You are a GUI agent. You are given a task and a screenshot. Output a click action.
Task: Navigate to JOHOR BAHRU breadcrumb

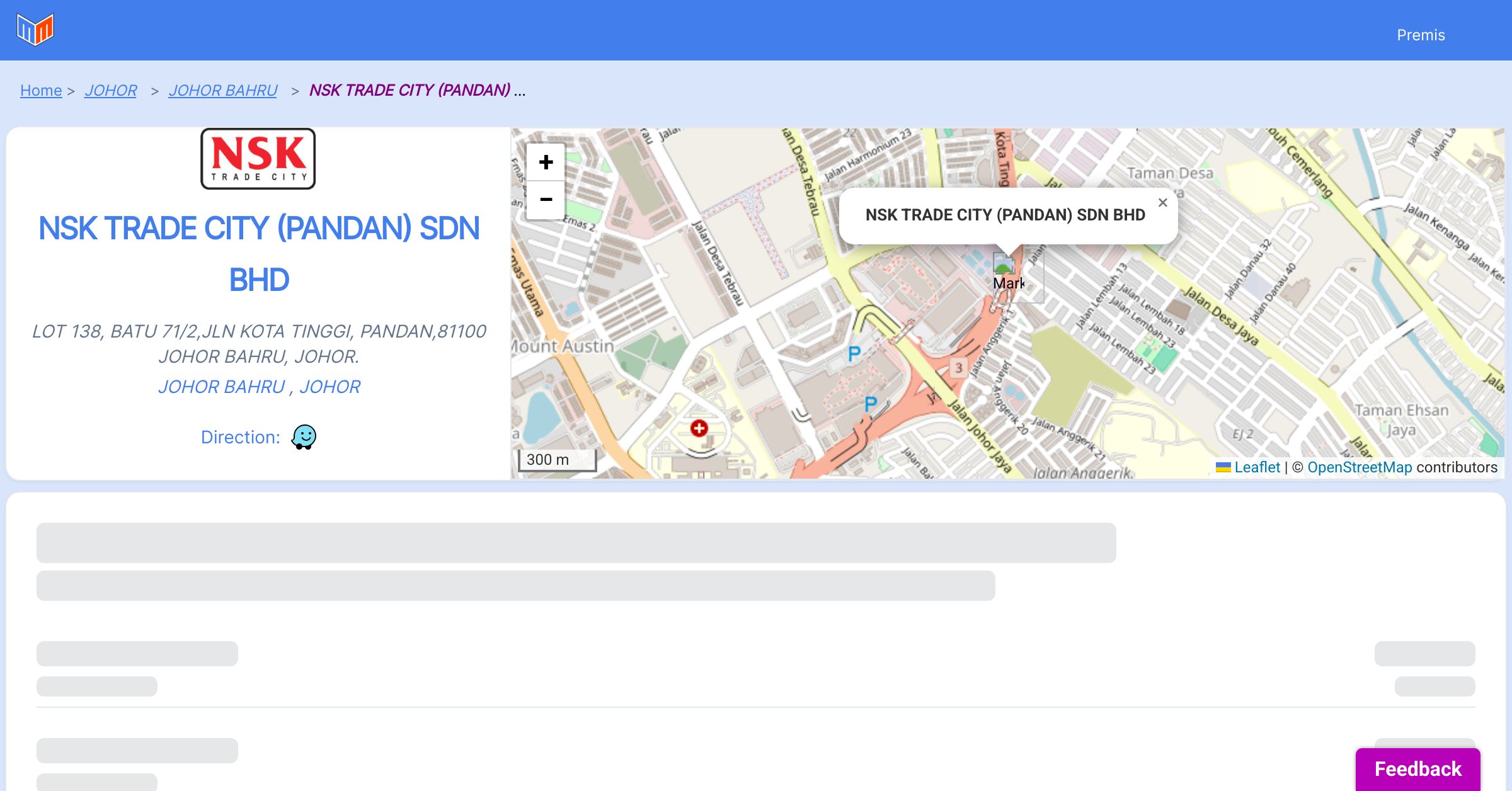coord(223,91)
